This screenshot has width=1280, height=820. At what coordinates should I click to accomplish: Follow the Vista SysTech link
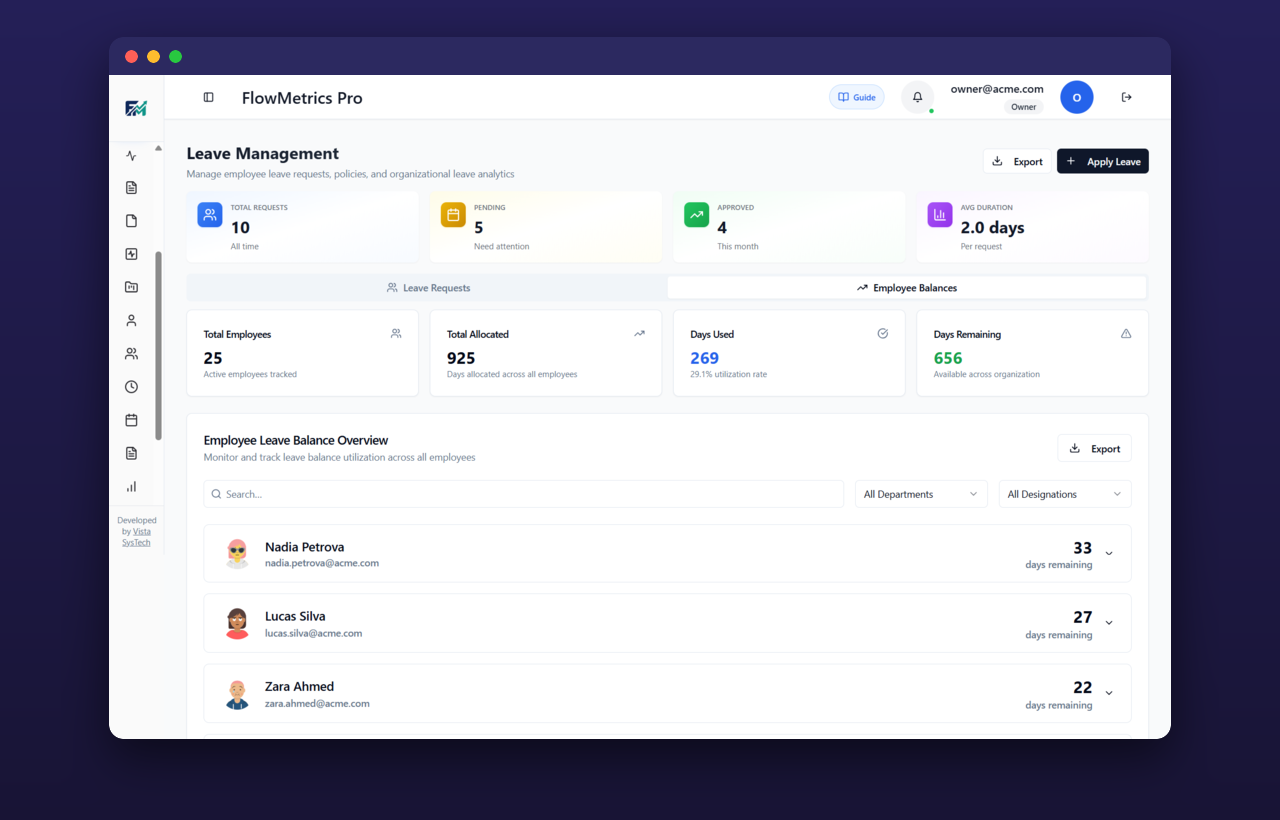139,537
